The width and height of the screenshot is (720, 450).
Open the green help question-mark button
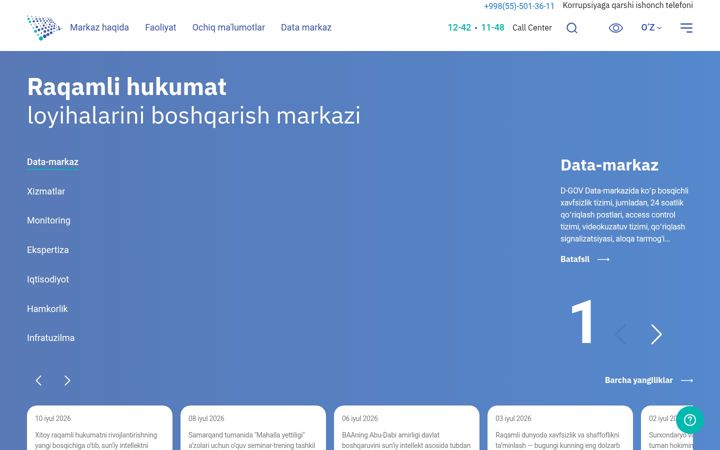click(x=690, y=420)
